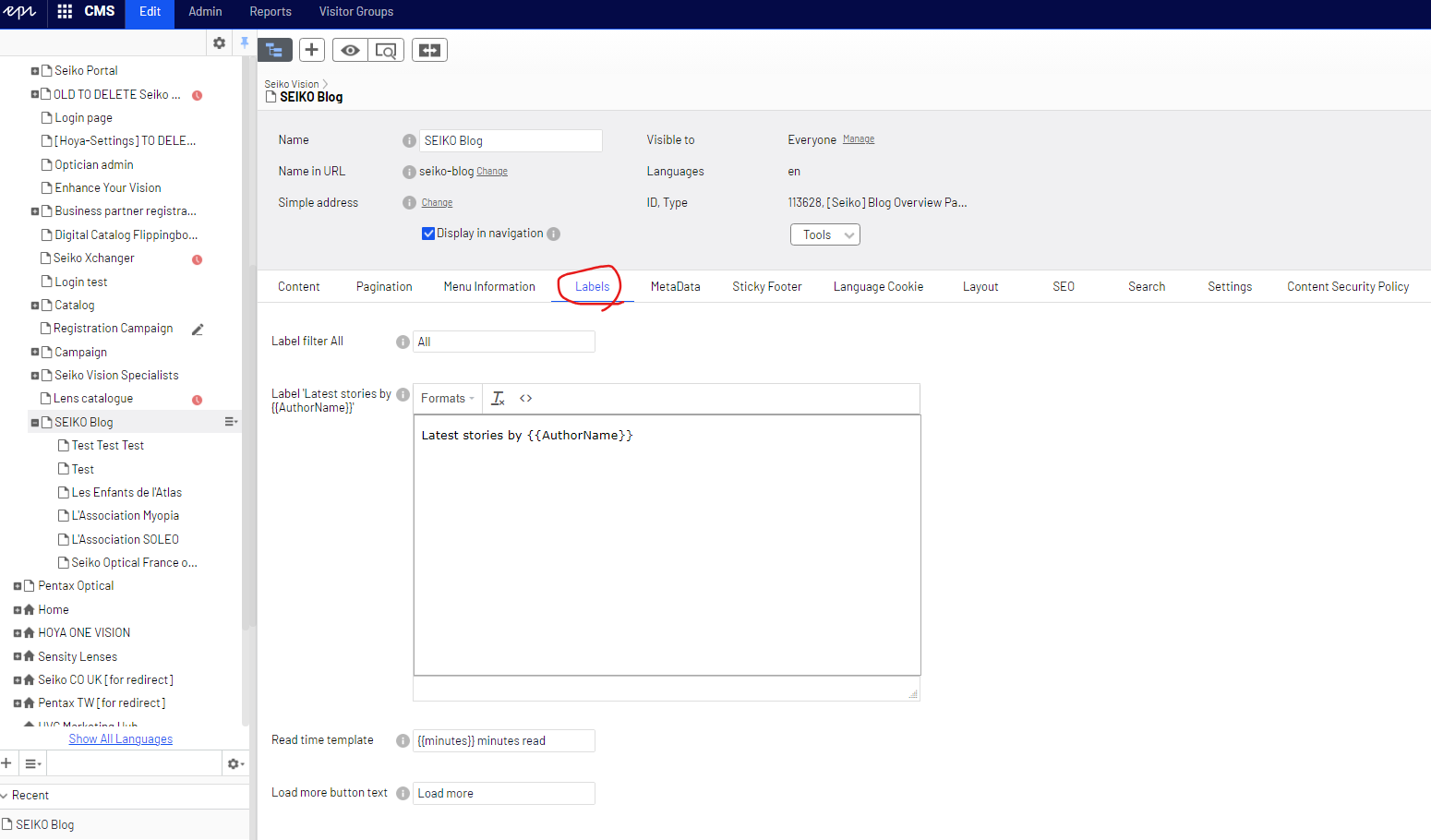This screenshot has width=1431, height=840.
Task: Open the eye preview view icon
Action: point(350,50)
